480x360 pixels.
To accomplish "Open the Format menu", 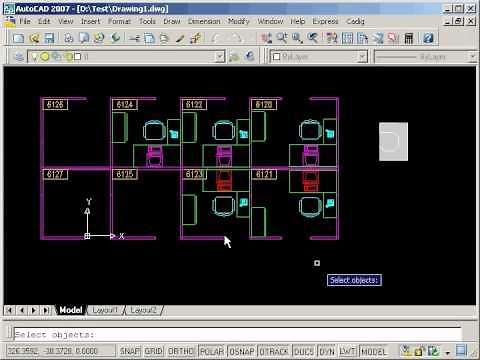I will 119,21.
